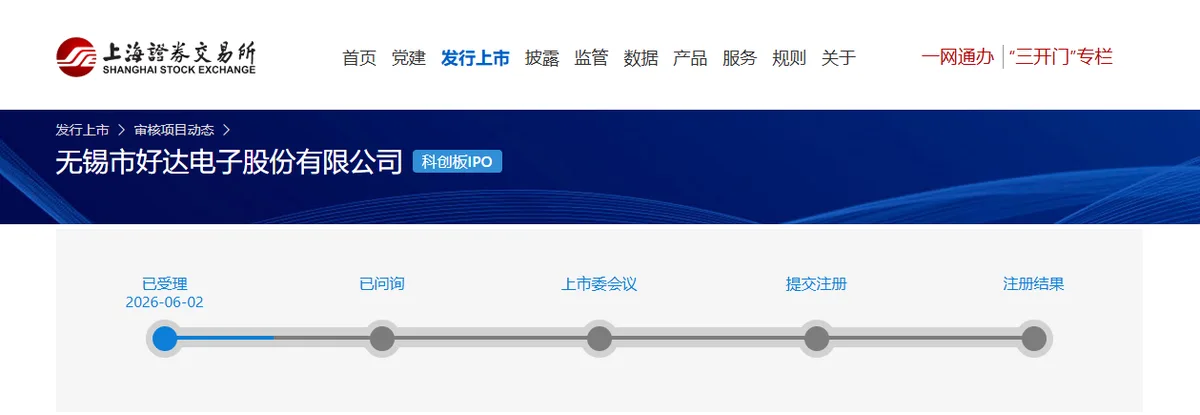Select the 发行上市 navigation tab
The width and height of the screenshot is (1200, 415).
(475, 58)
